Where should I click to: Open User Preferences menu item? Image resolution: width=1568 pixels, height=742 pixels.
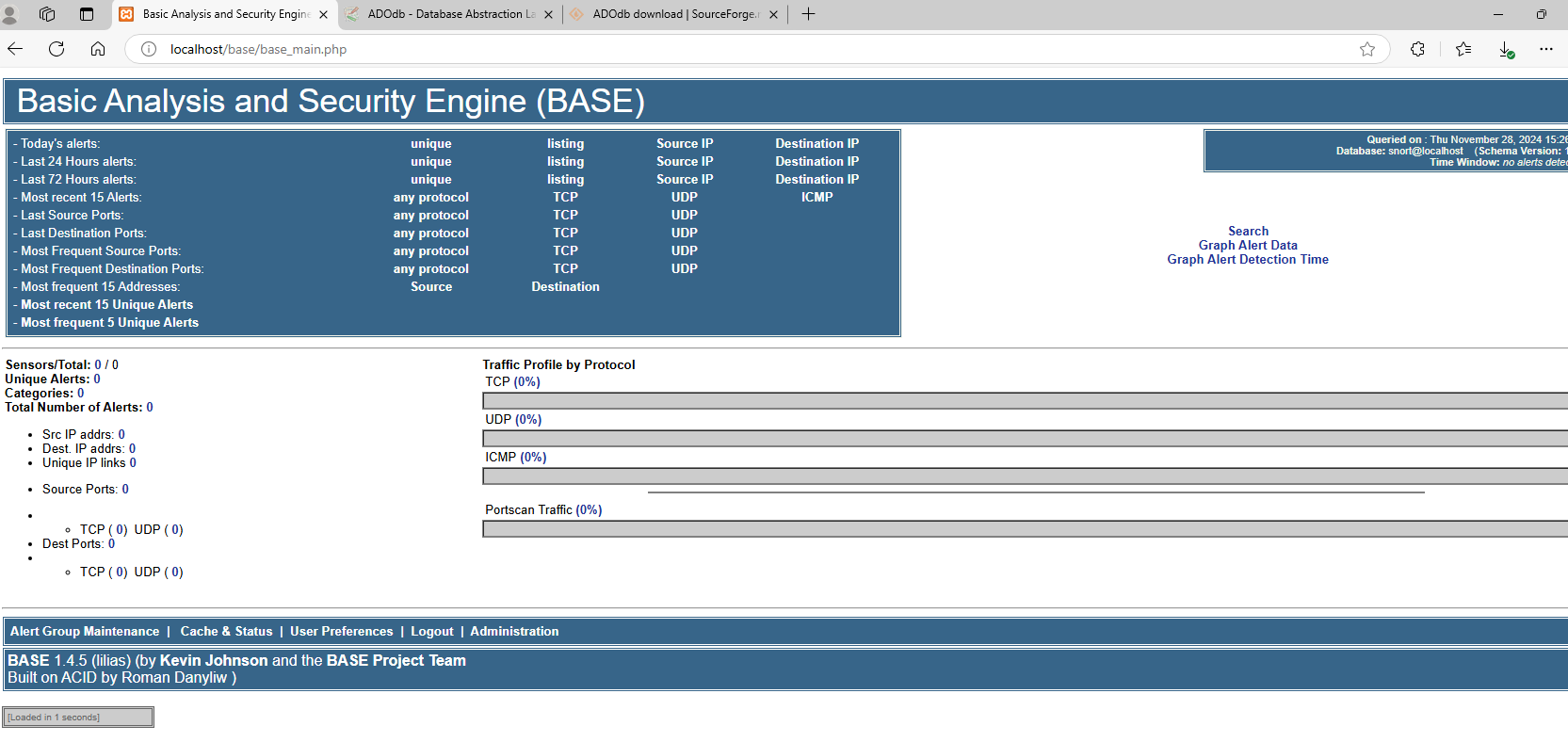point(341,631)
